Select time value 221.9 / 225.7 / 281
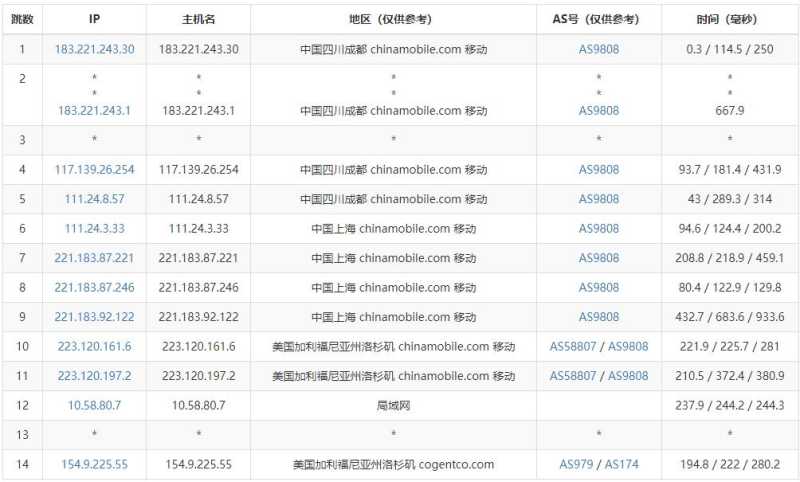Screen dimensions: 800x482 pyautogui.click(x=730, y=346)
